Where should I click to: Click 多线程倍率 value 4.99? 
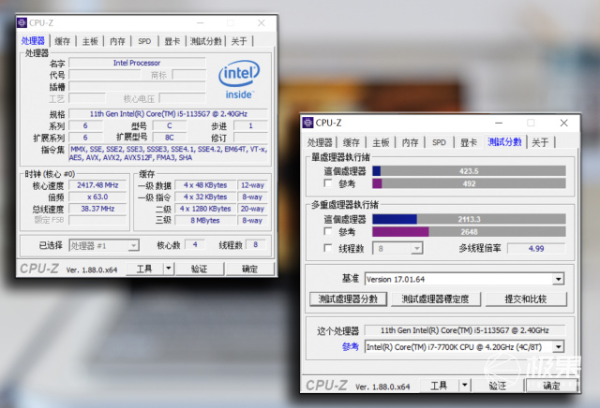[536, 248]
